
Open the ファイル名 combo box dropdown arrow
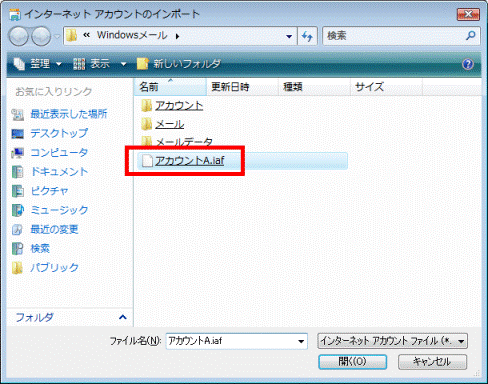coord(301,341)
